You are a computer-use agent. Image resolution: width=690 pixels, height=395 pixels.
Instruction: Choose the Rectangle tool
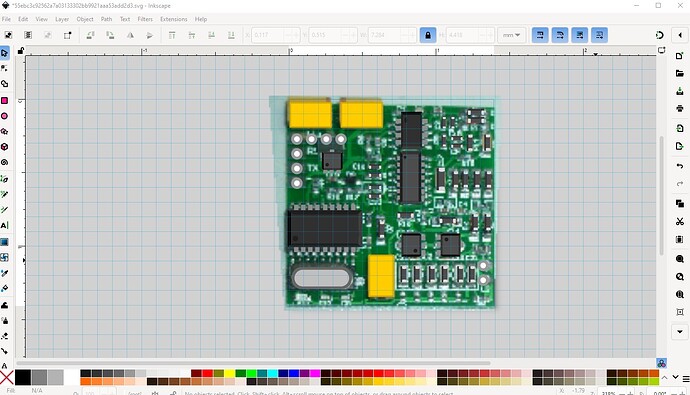[x=5, y=101]
